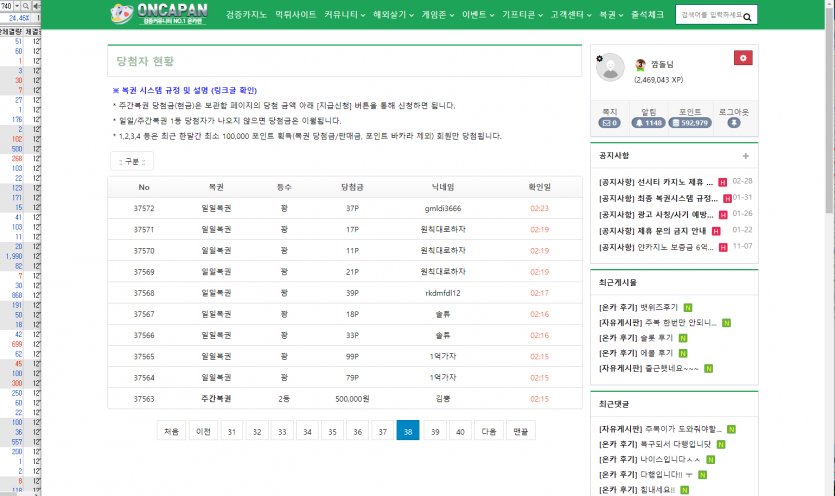Click the green N badge beside 벳위즈후기
Image resolution: width=835 pixels, height=496 pixels.
tap(687, 308)
